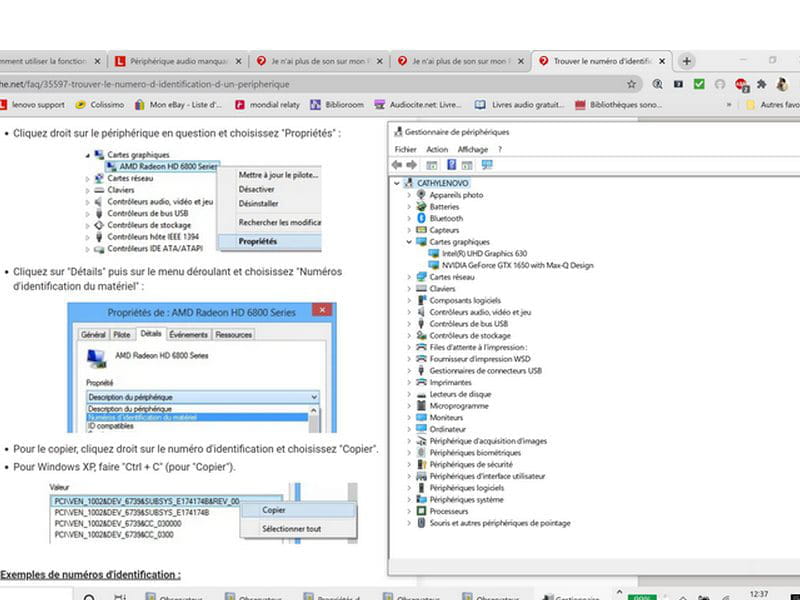Expand the Imprimantes node
Viewport: 800px width, 600px height.
pyautogui.click(x=409, y=383)
